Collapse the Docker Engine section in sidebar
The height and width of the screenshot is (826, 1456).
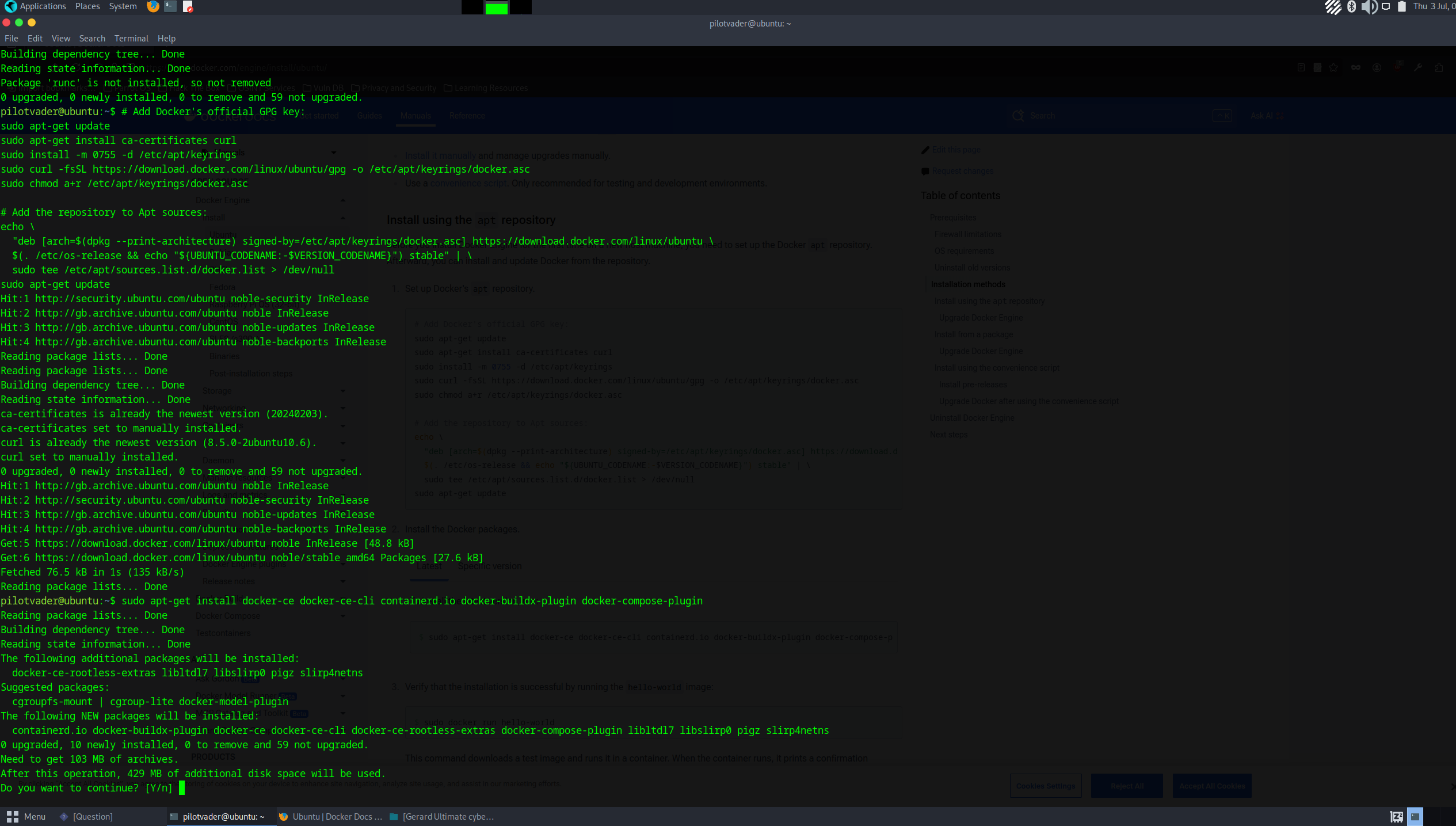(342, 200)
